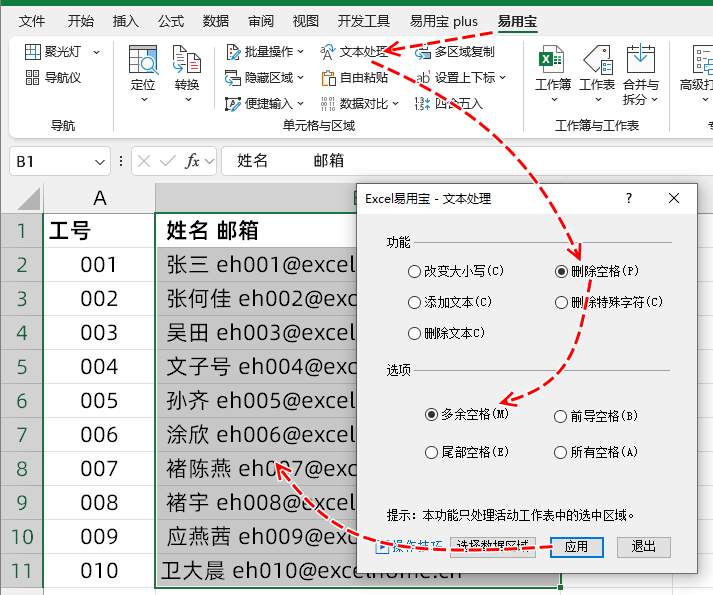Switch to the 公式 ribbon tab
This screenshot has height=595, width=713.
(171, 21)
